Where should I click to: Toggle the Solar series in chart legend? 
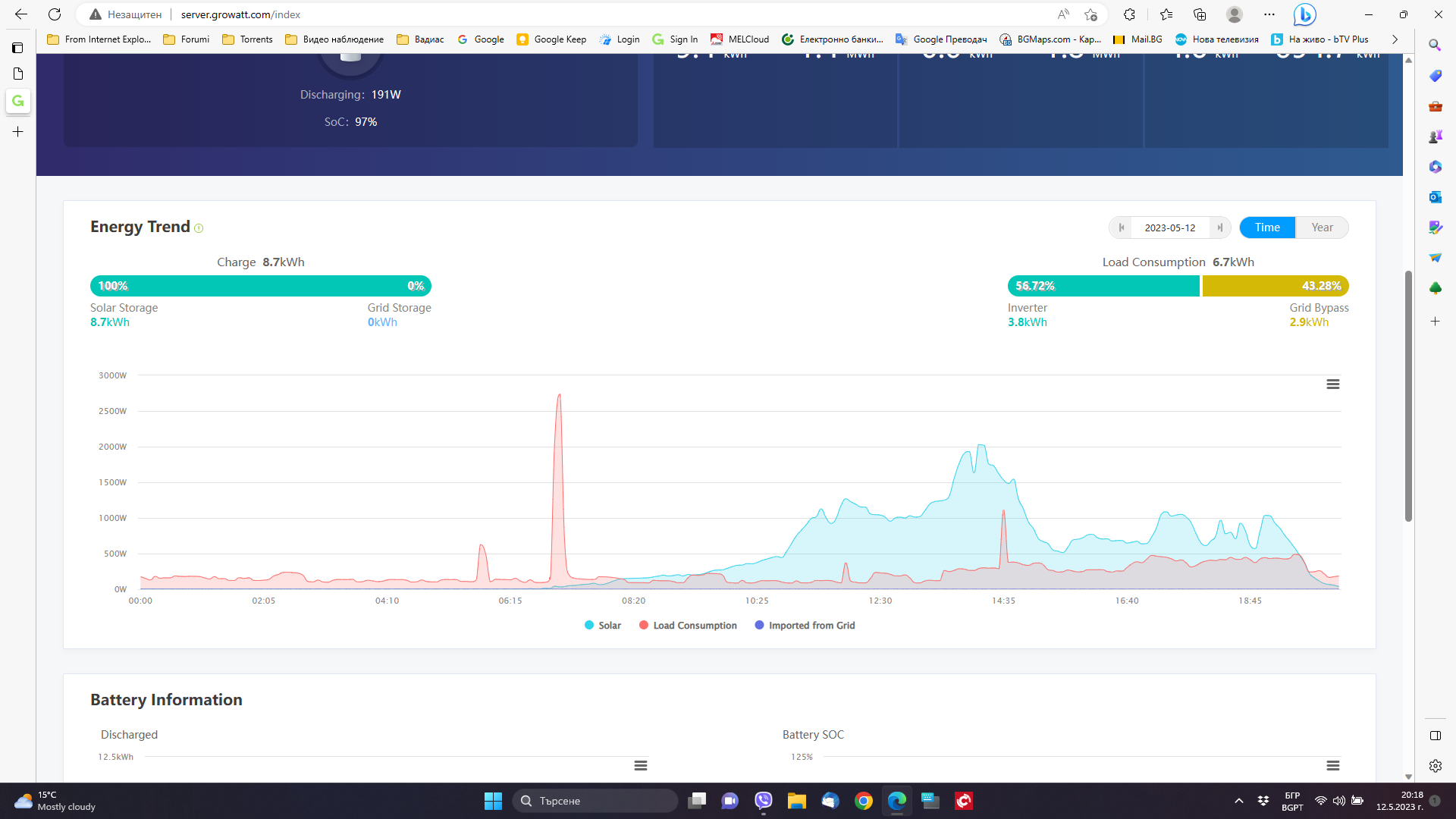[x=603, y=626]
